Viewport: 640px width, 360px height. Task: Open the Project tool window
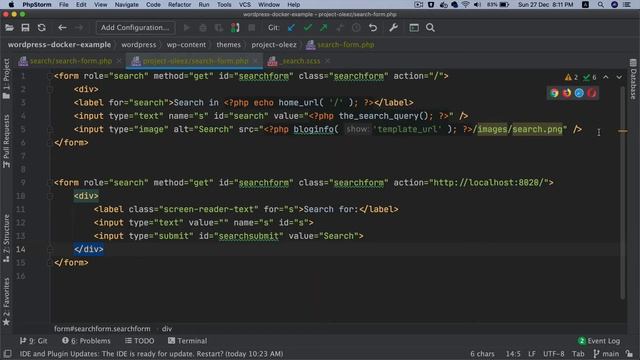click(6, 78)
